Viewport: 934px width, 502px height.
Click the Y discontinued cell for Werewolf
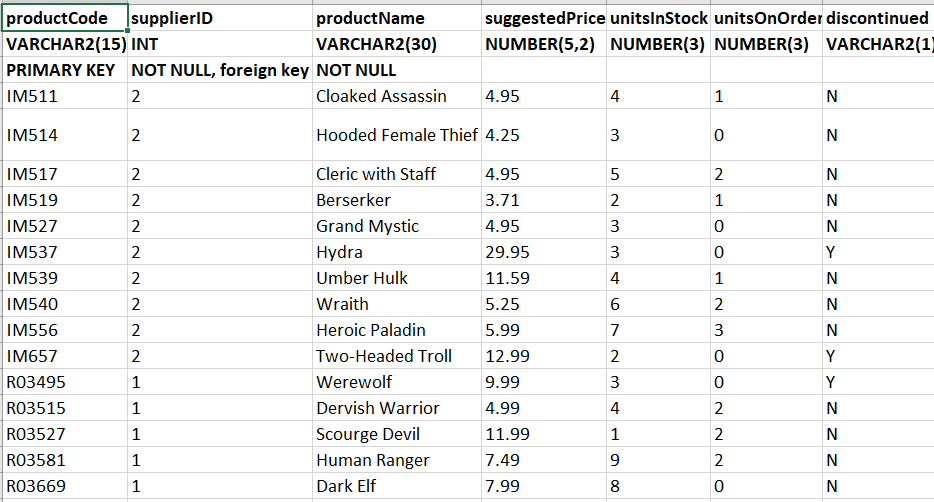coord(878,382)
